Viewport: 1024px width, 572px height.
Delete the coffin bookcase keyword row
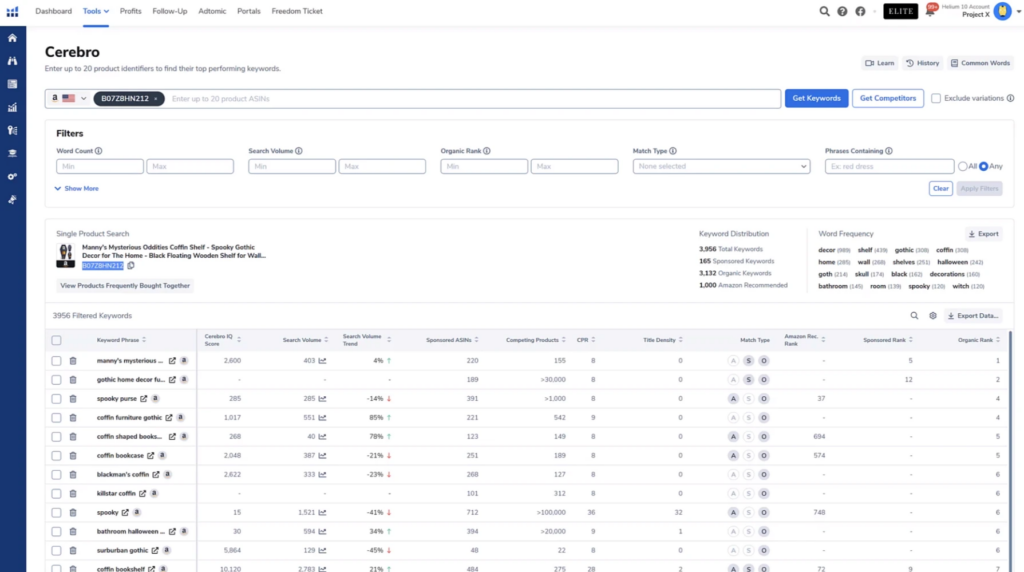73,456
